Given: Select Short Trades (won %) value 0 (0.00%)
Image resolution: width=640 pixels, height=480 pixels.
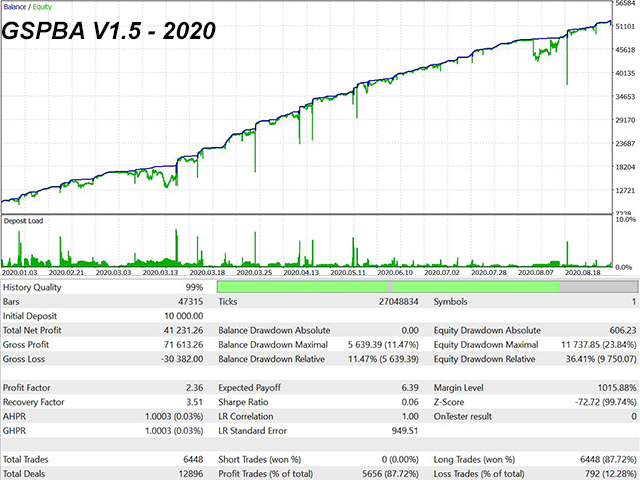Looking at the screenshot, I should pos(400,460).
